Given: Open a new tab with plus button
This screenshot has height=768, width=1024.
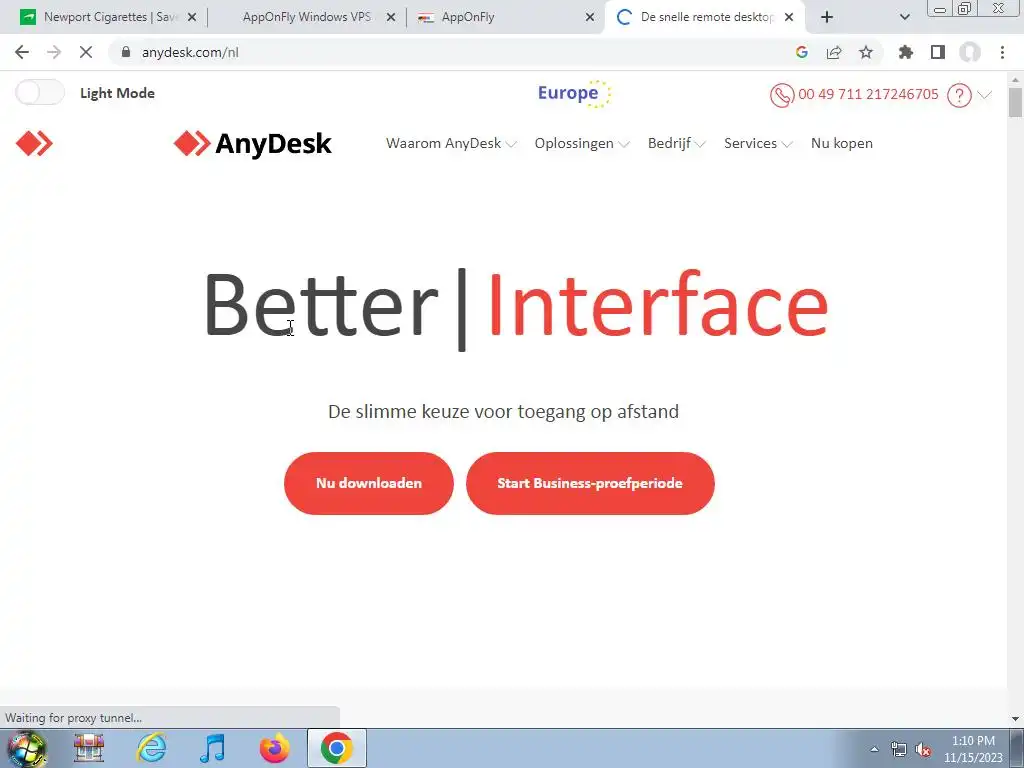Looking at the screenshot, I should tap(827, 17).
